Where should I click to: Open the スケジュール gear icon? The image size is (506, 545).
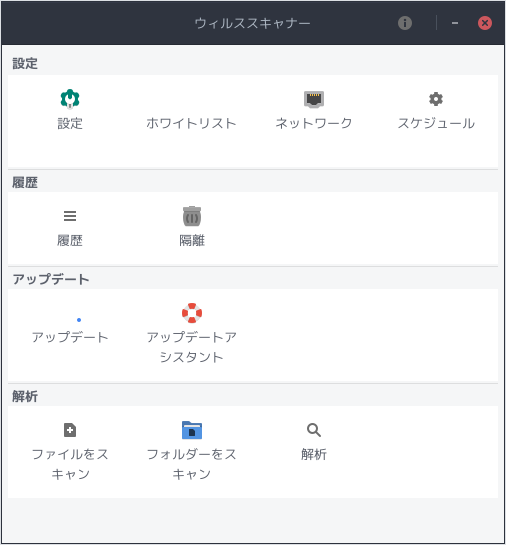click(436, 99)
